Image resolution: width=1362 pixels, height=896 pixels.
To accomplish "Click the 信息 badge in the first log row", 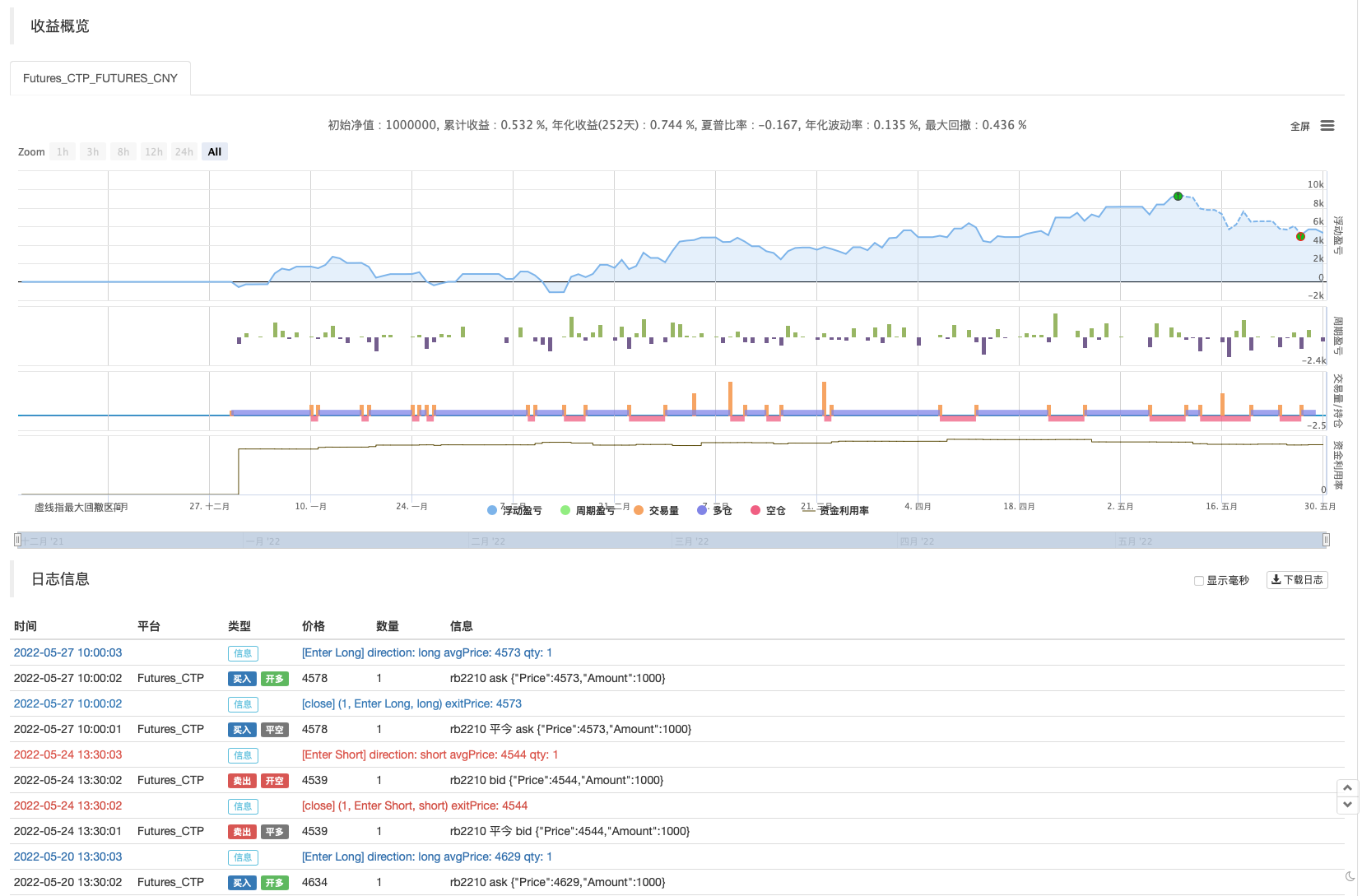I will [x=243, y=653].
